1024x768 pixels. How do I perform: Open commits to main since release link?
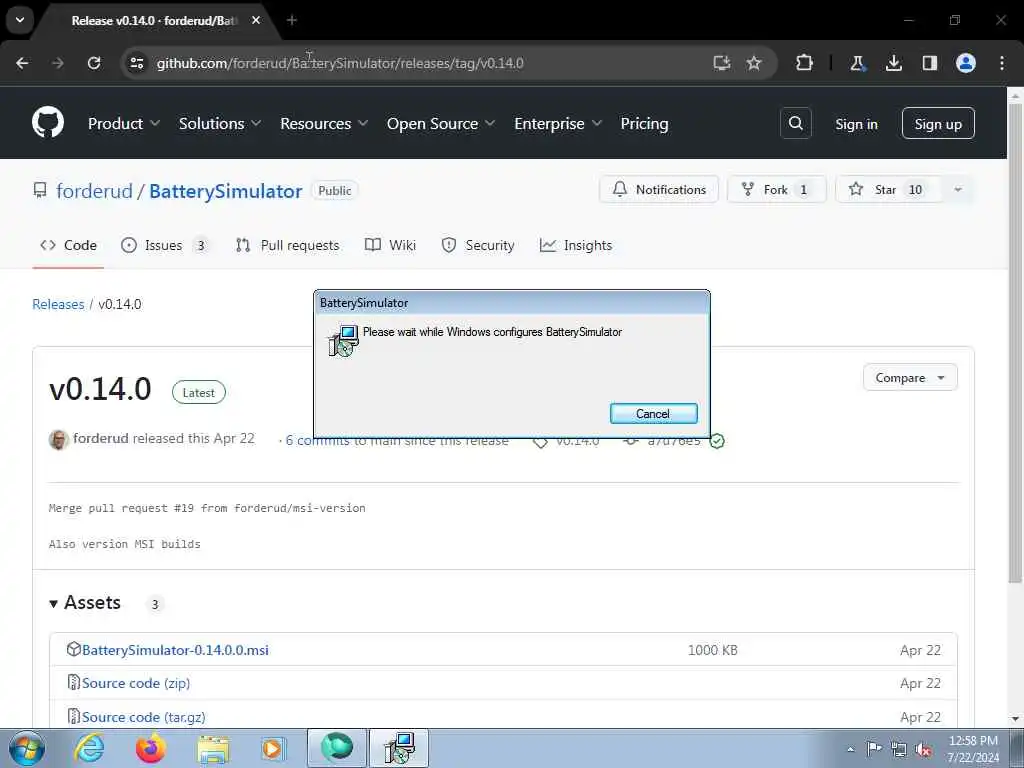tap(397, 441)
